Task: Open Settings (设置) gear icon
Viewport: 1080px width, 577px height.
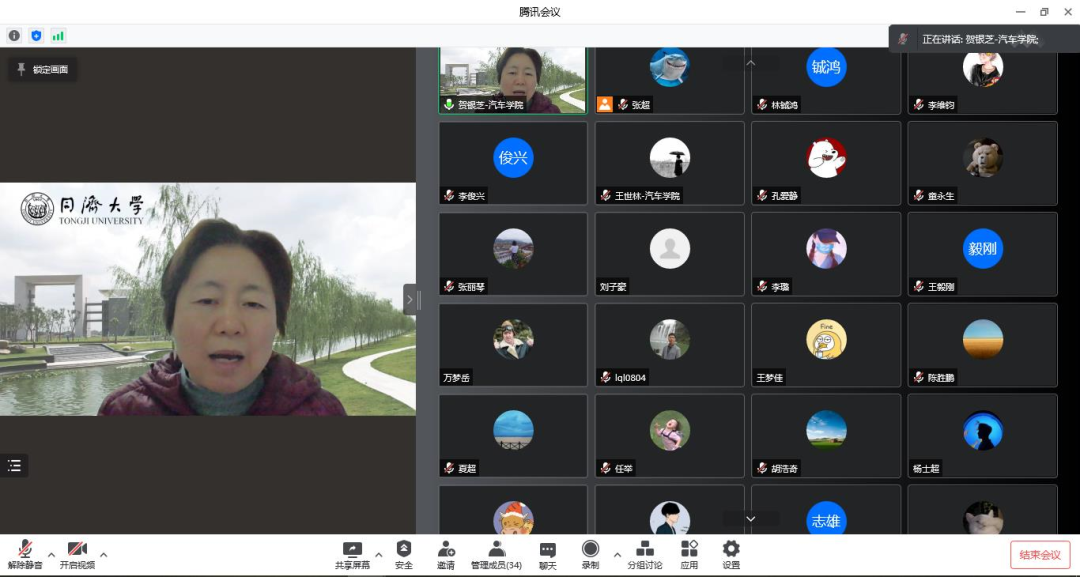Action: click(x=731, y=554)
